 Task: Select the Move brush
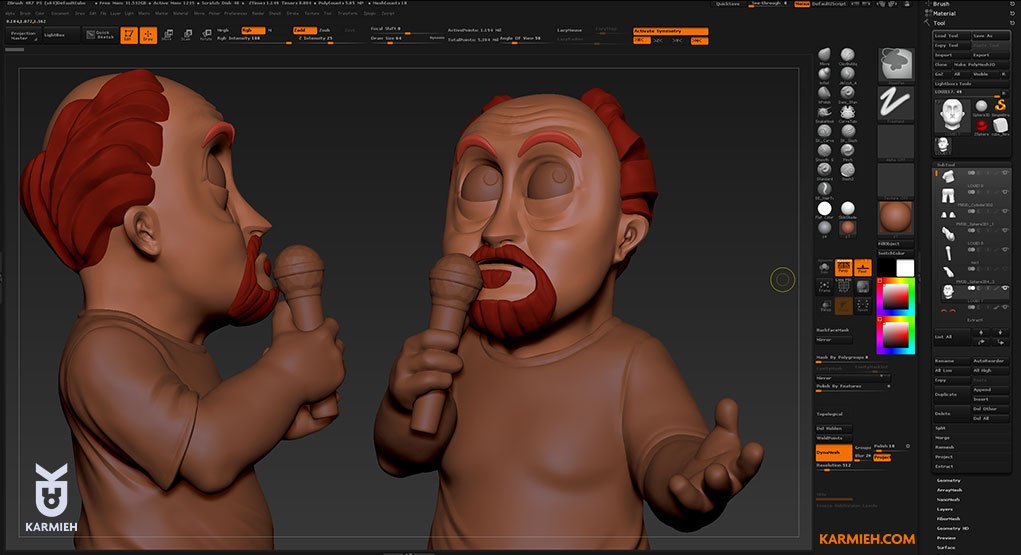click(824, 55)
